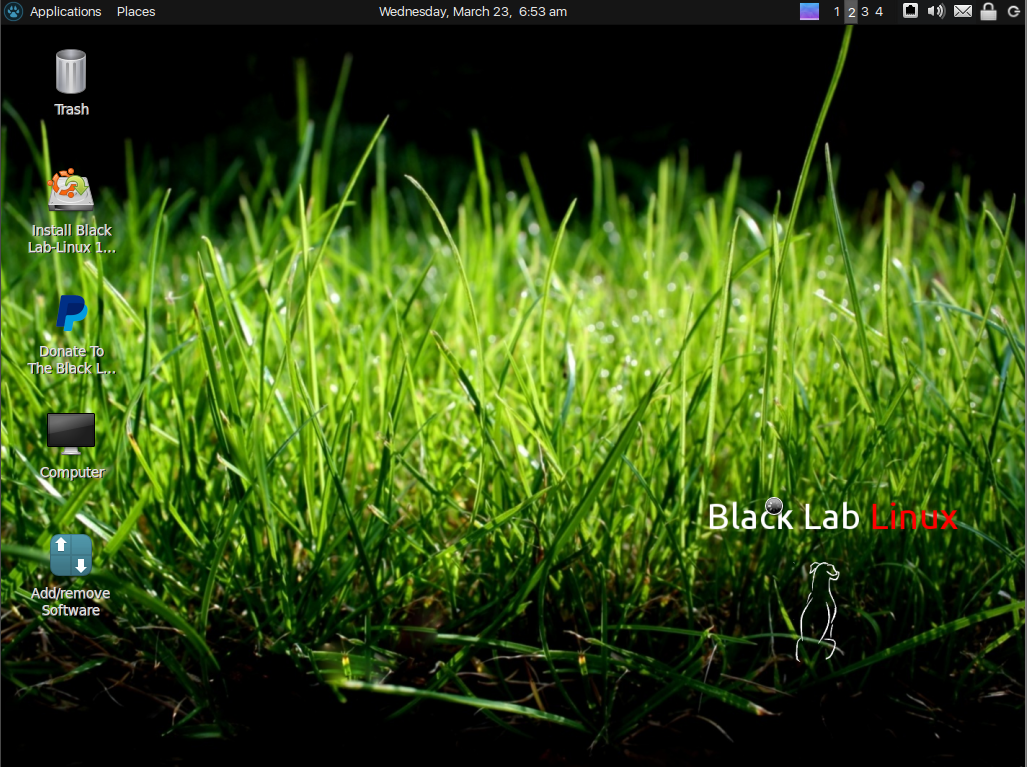The width and height of the screenshot is (1027, 767).
Task: Click the purple show desktop icon
Action: pos(809,11)
